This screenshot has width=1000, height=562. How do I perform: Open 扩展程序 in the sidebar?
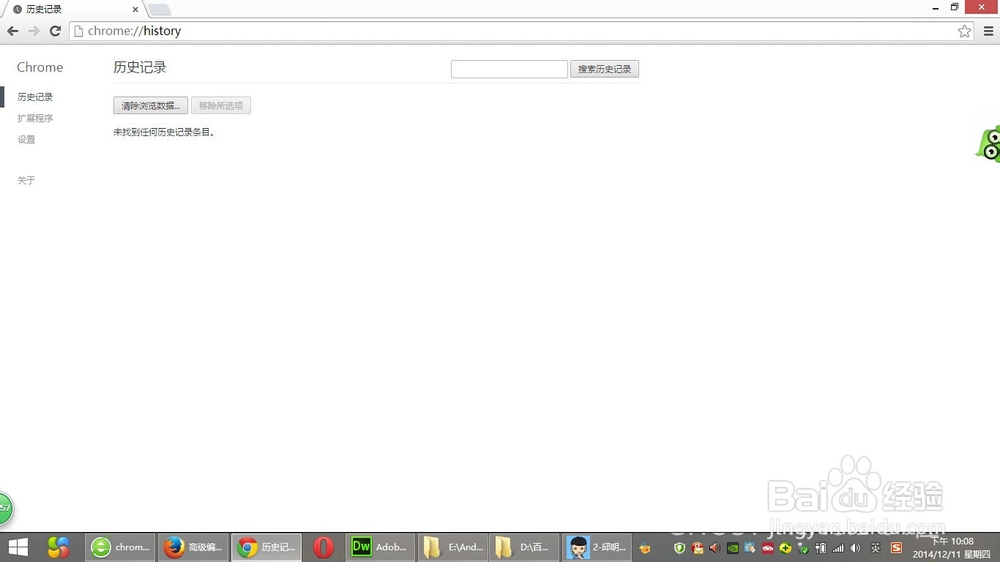35,118
